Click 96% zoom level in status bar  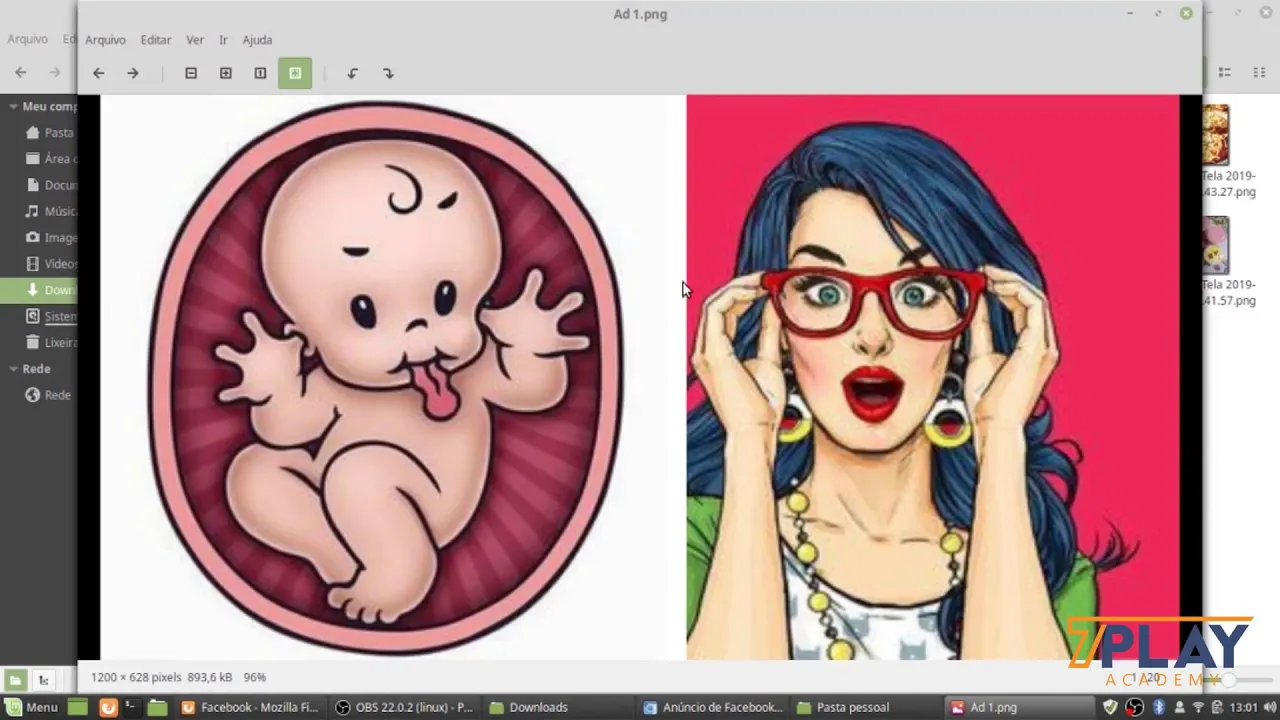[x=255, y=677]
